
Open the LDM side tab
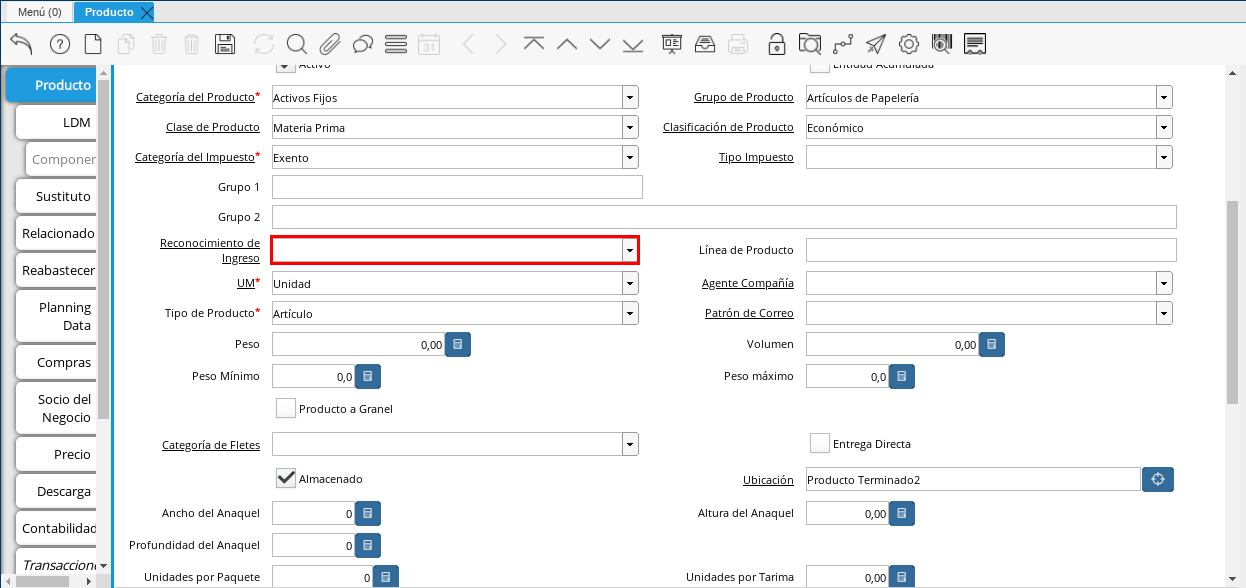coord(58,122)
